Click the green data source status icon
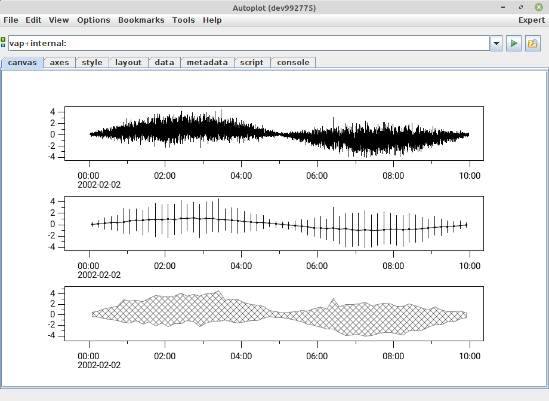Viewport: 549px width, 401px height. tap(3, 42)
